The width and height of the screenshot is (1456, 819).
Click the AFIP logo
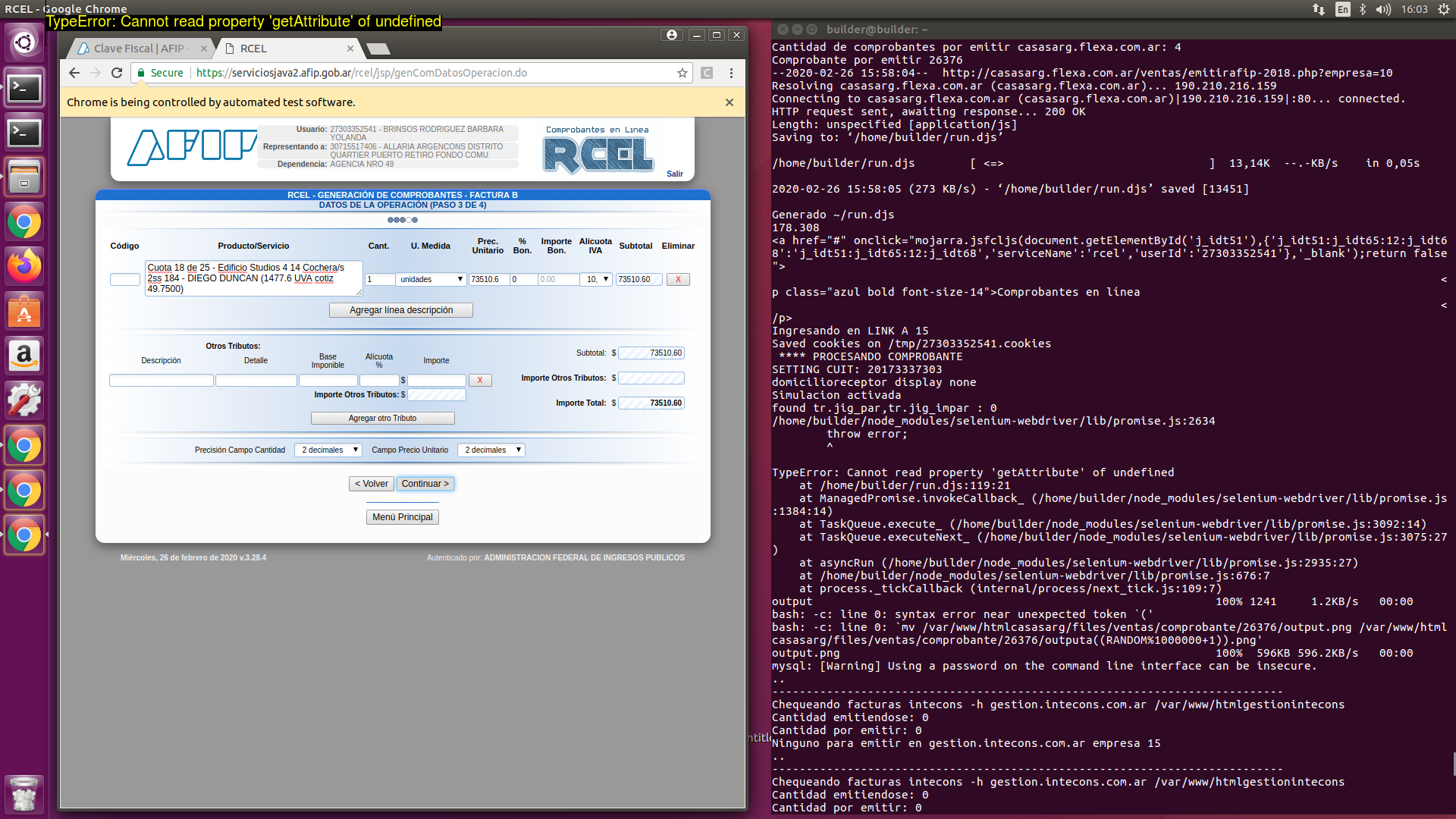click(x=191, y=147)
